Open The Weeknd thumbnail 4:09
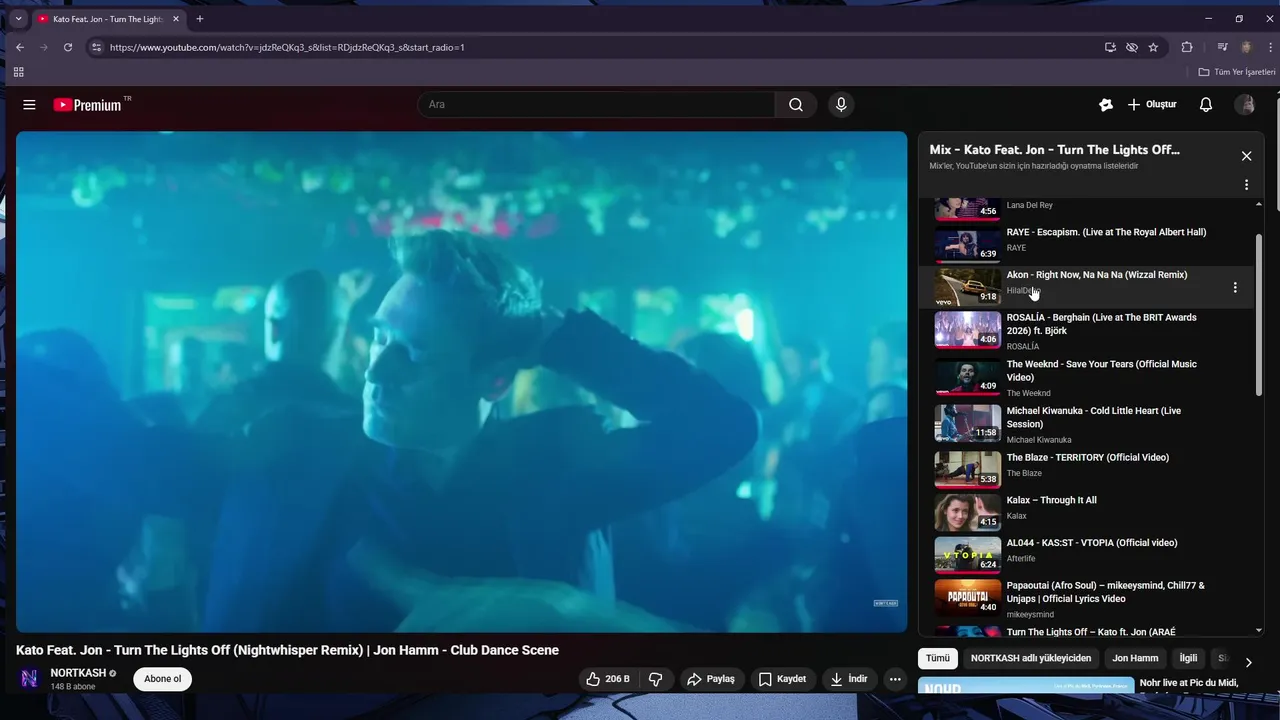The width and height of the screenshot is (1280, 720). click(x=967, y=377)
